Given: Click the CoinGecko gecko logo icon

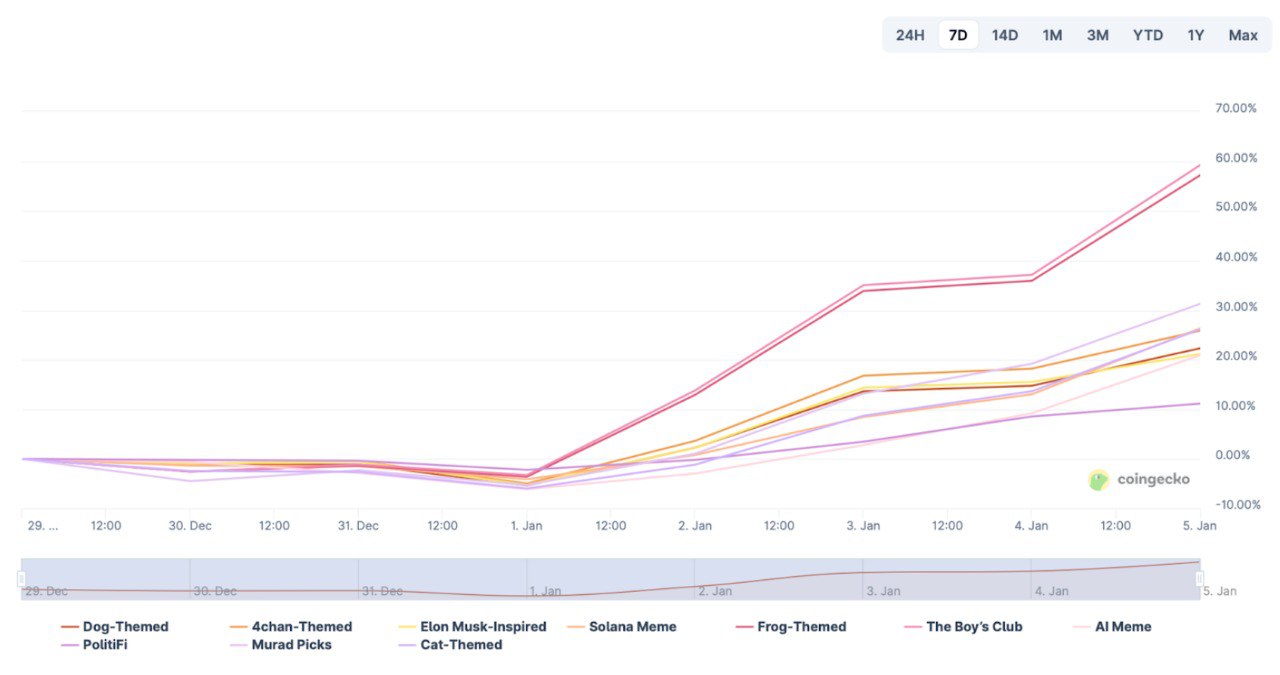Looking at the screenshot, I should [1099, 480].
